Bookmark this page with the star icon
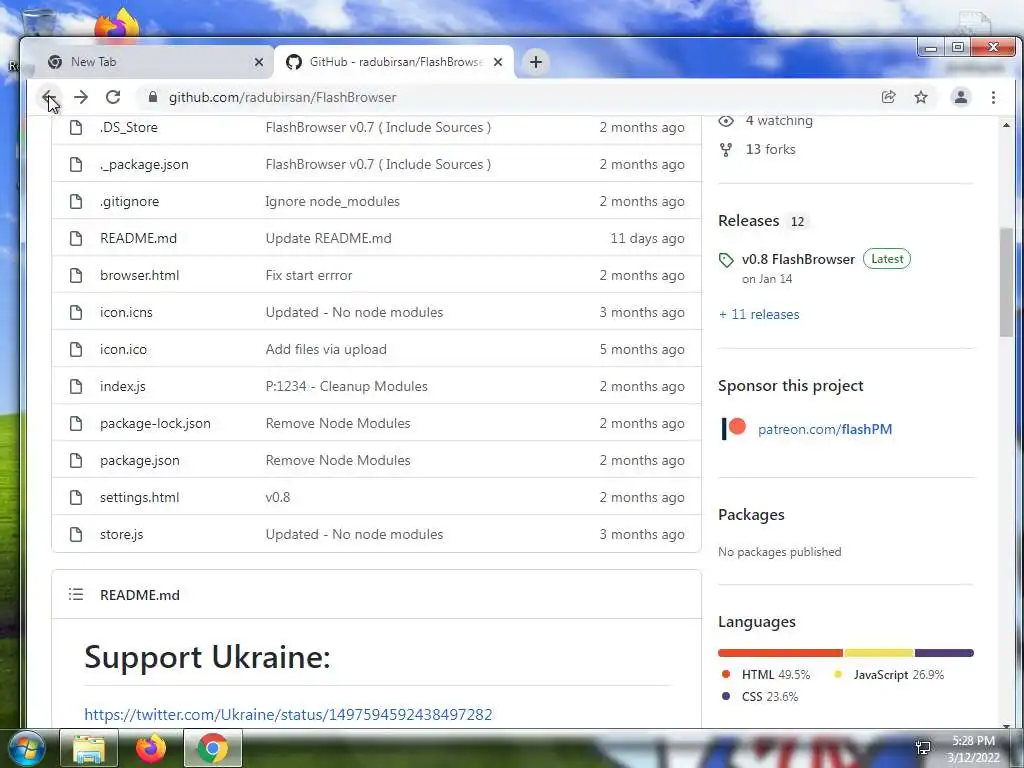This screenshot has width=1024, height=768. tap(921, 97)
